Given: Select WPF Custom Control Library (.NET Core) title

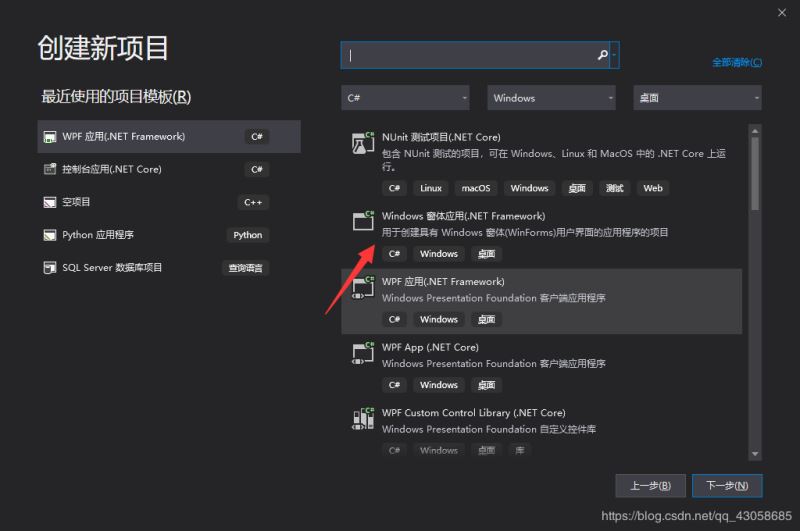Looking at the screenshot, I should (473, 413).
